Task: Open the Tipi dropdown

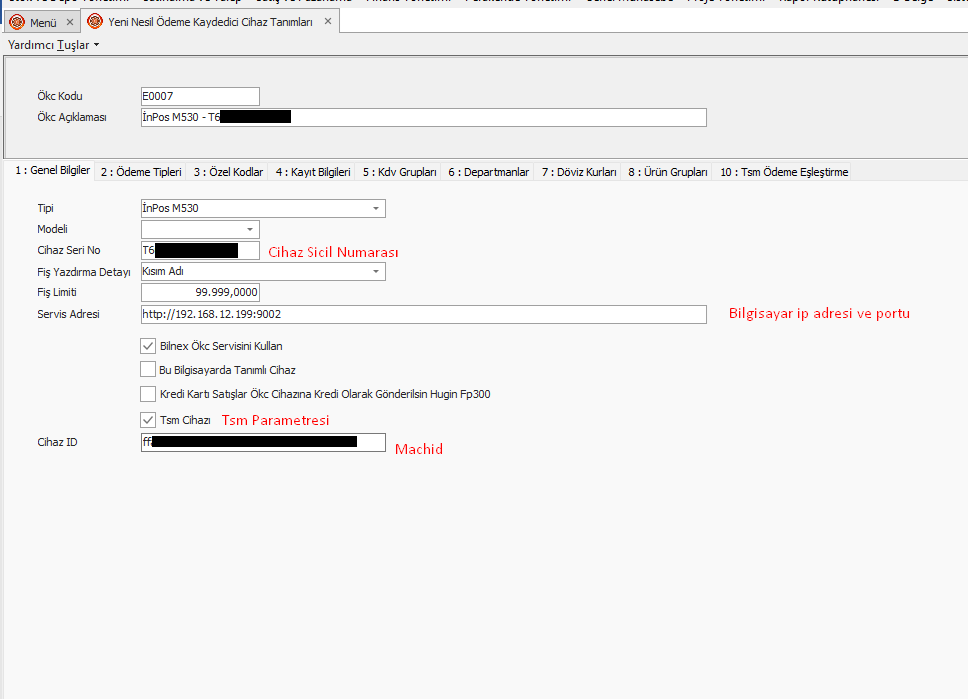Action: pyautogui.click(x=376, y=208)
